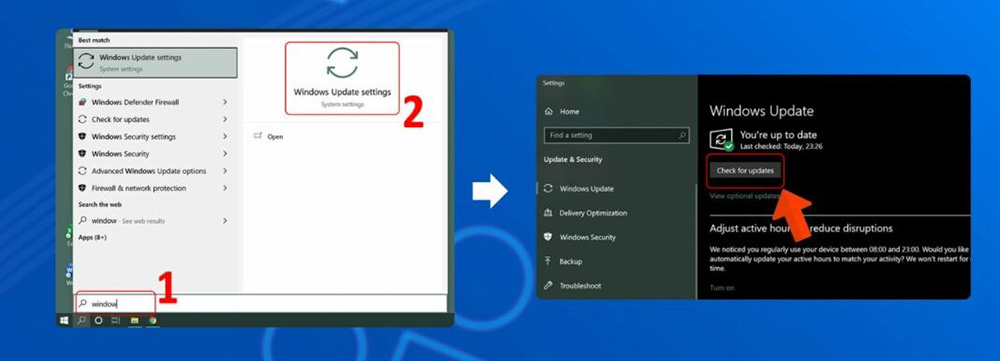1000x361 pixels.
Task: Click the 'Update & Security' sidebar heading
Action: coord(573,159)
